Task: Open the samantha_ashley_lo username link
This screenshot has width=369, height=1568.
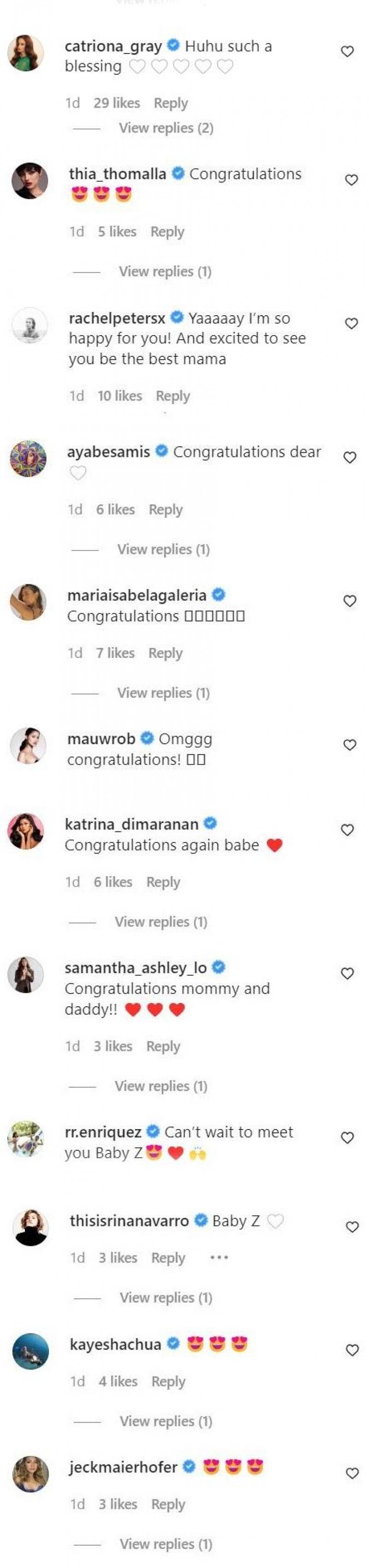Action: pyautogui.click(x=136, y=967)
